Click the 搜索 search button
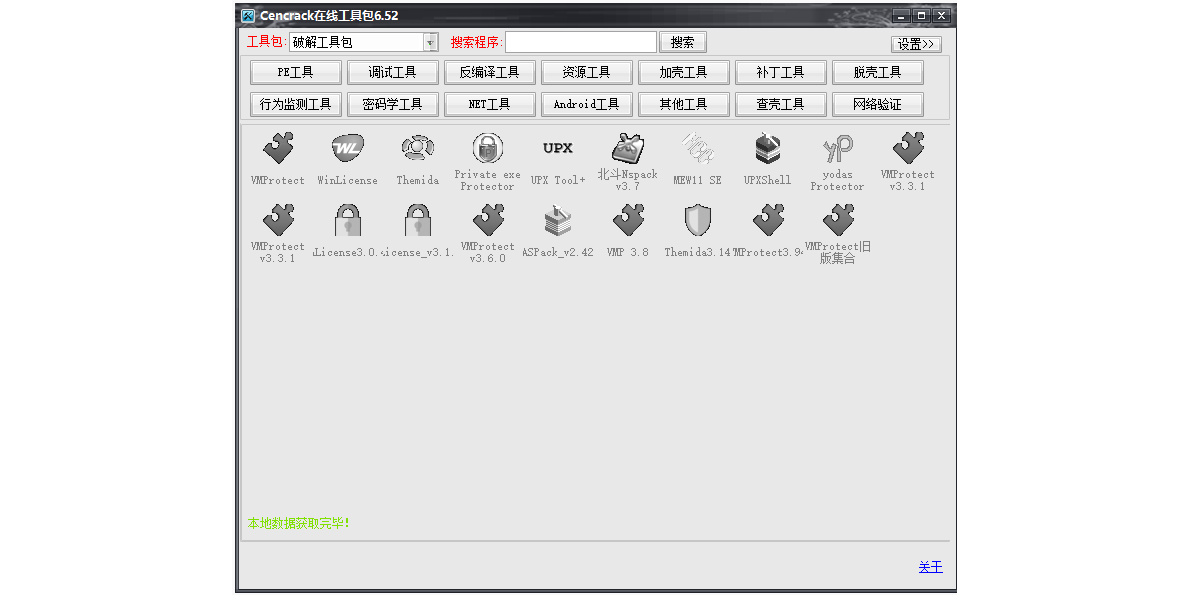1190x595 pixels. (x=683, y=41)
